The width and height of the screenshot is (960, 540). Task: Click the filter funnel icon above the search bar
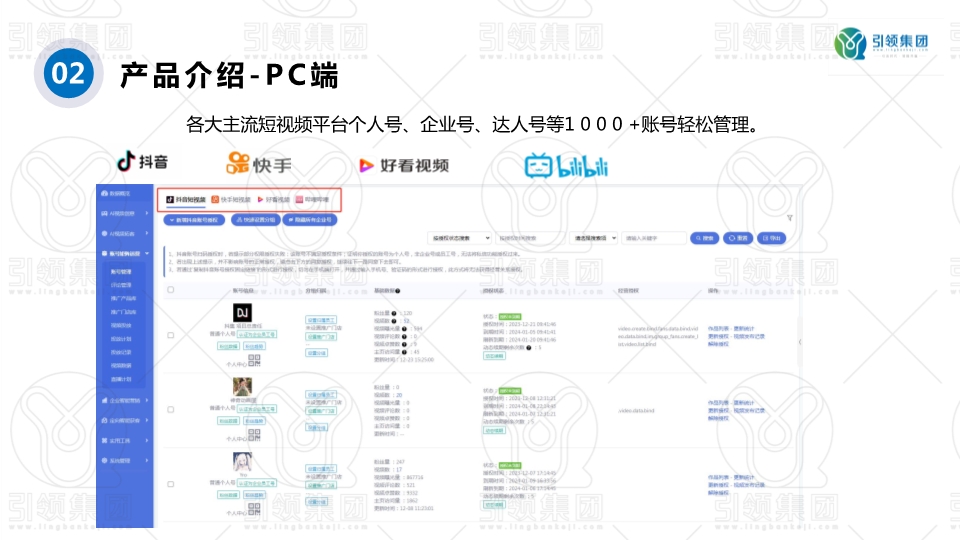(790, 218)
